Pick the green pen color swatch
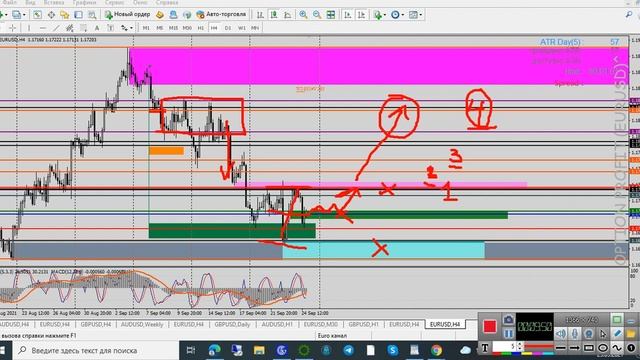 (507, 353)
